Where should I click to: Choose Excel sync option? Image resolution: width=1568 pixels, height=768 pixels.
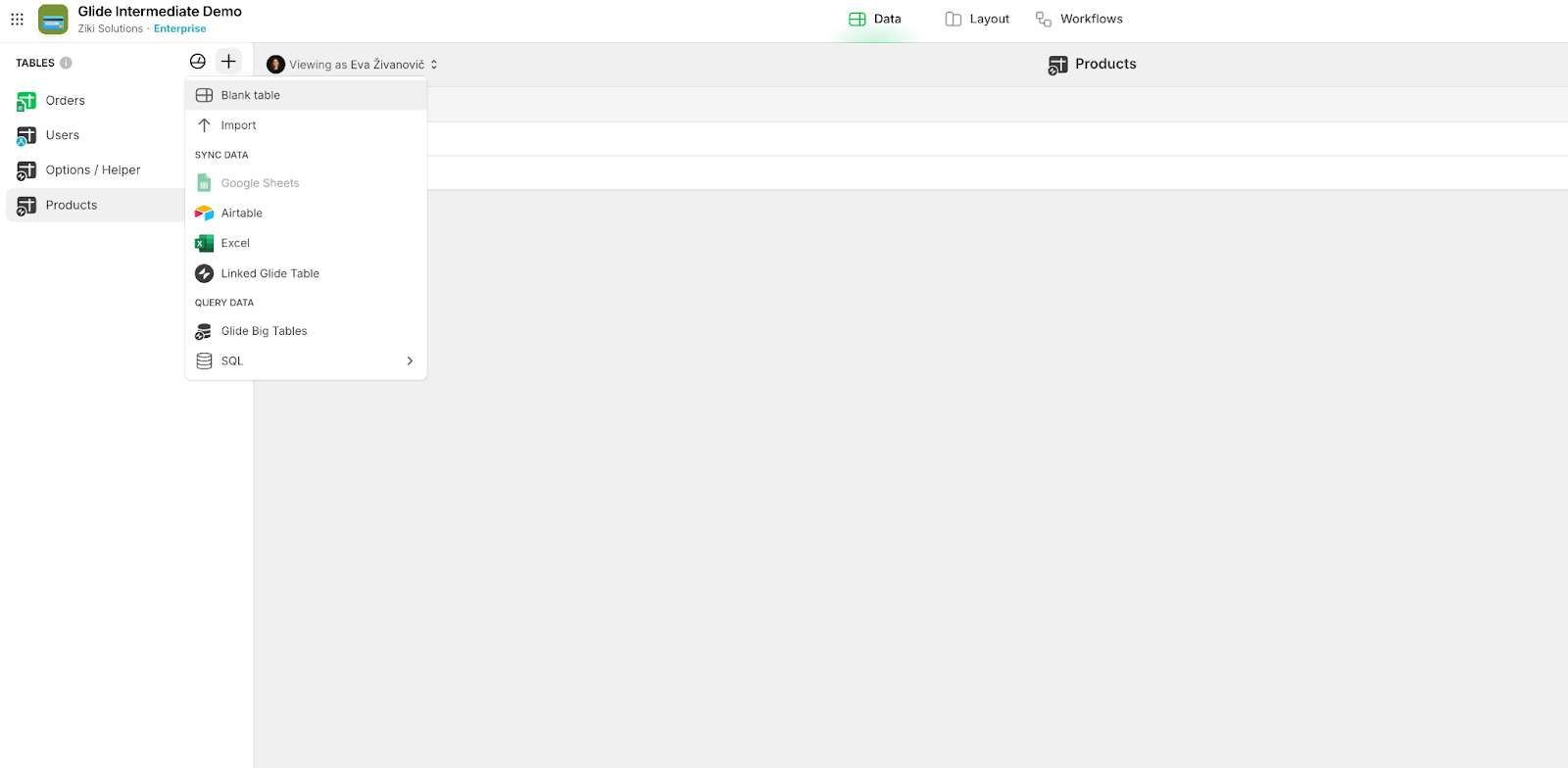(x=306, y=243)
